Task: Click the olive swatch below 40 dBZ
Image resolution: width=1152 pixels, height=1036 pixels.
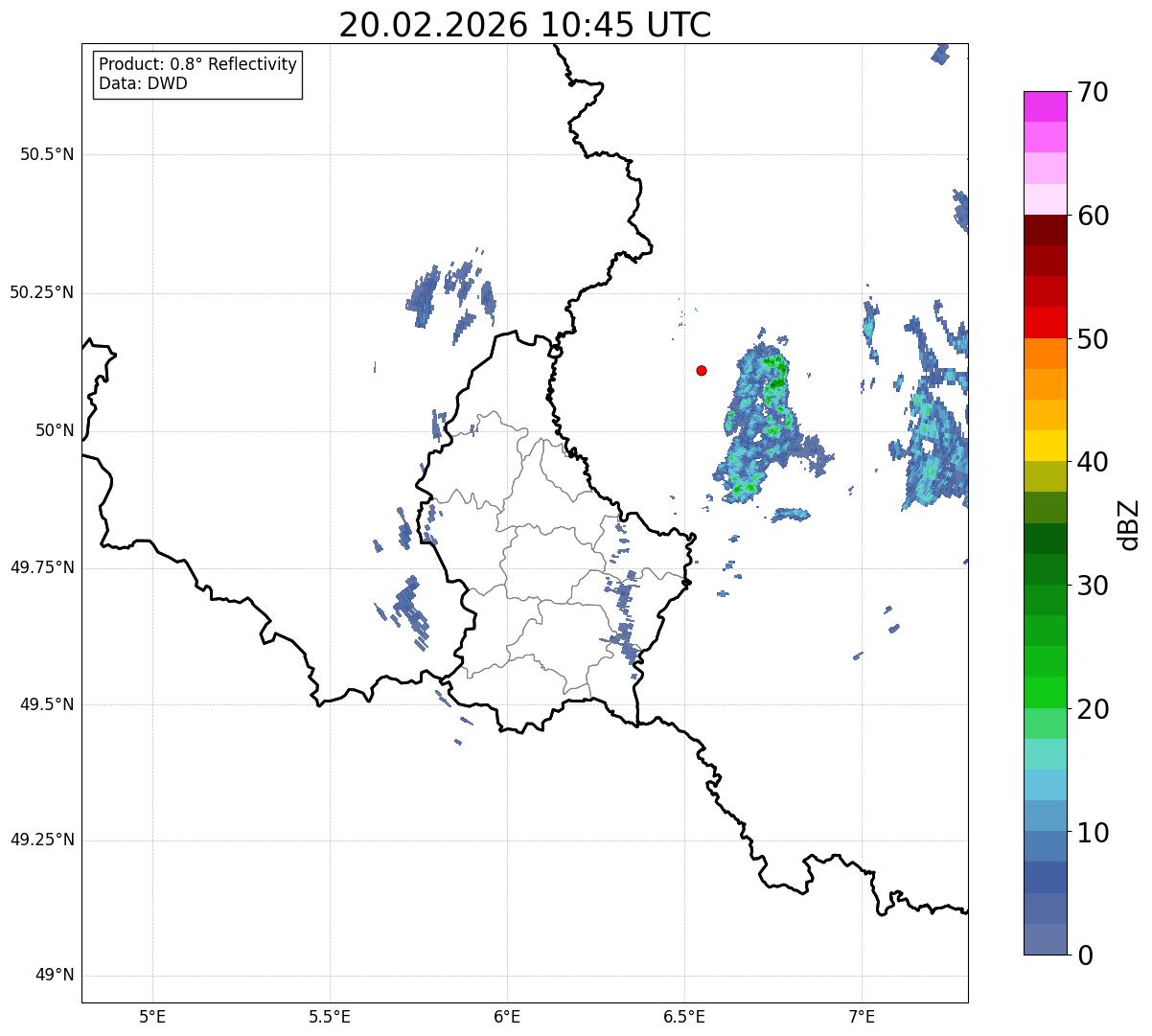Action: 1046,476
